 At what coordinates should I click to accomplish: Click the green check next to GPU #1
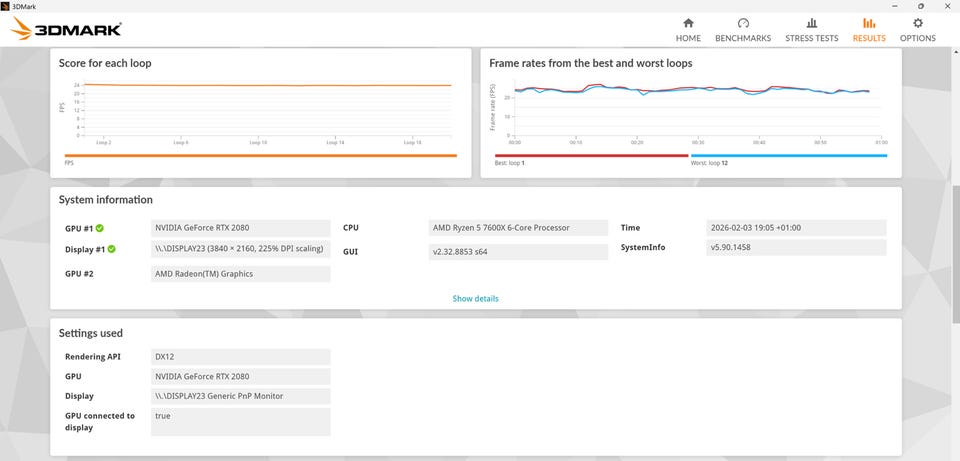click(100, 228)
